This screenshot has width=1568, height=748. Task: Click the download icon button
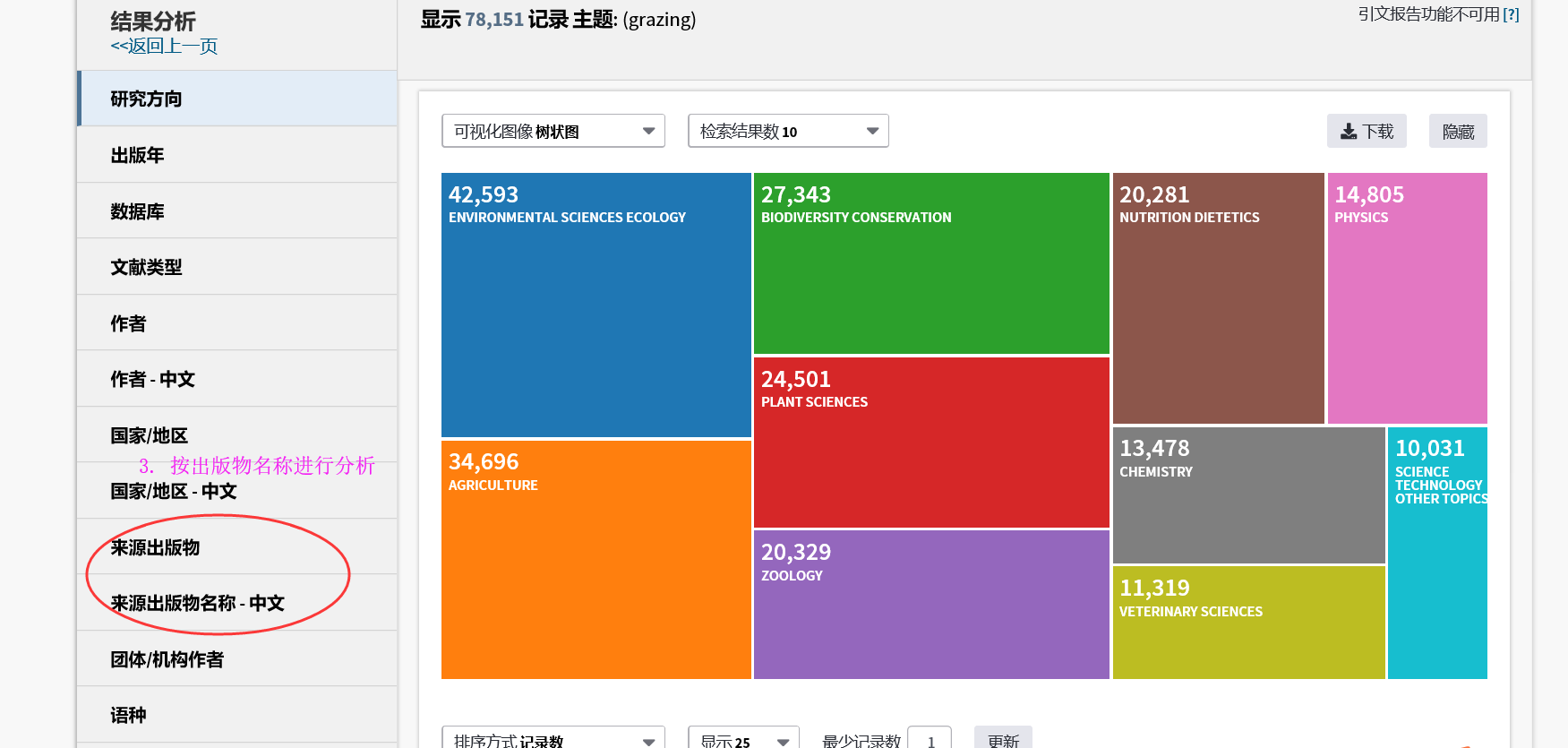click(x=1366, y=132)
